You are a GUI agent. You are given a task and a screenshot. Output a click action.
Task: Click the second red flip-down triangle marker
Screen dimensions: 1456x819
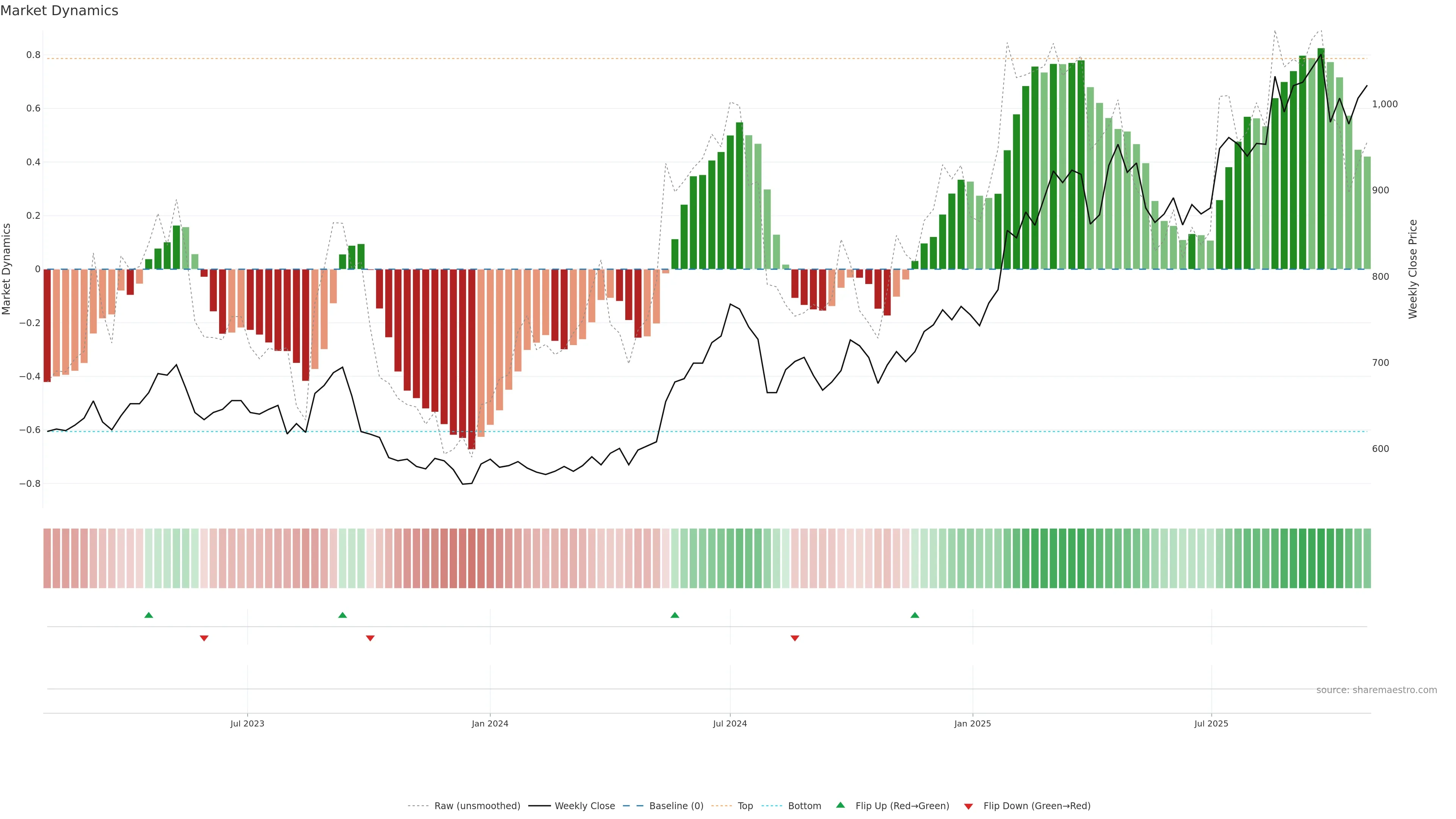tap(370, 638)
